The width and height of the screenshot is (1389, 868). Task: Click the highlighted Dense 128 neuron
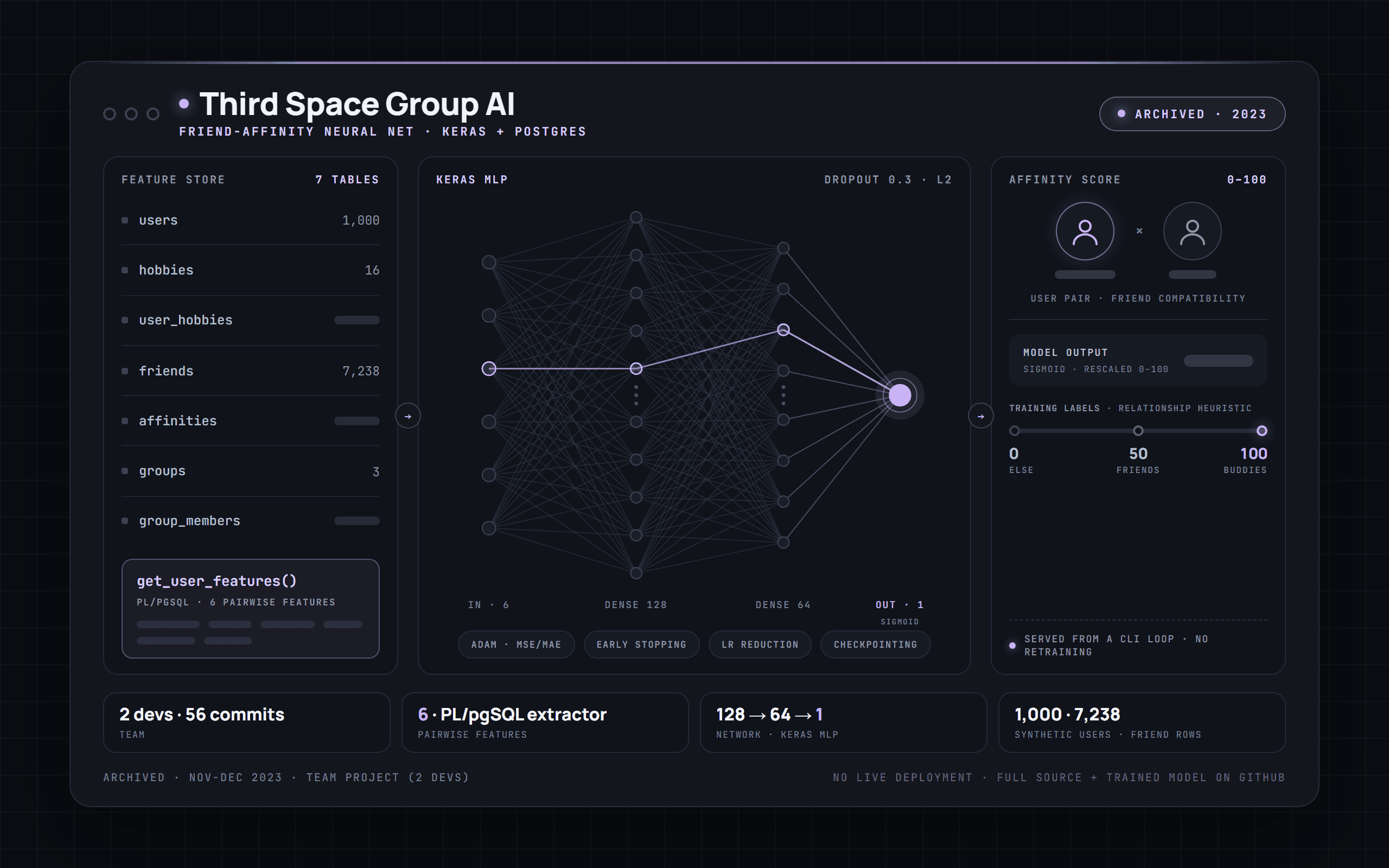click(636, 368)
